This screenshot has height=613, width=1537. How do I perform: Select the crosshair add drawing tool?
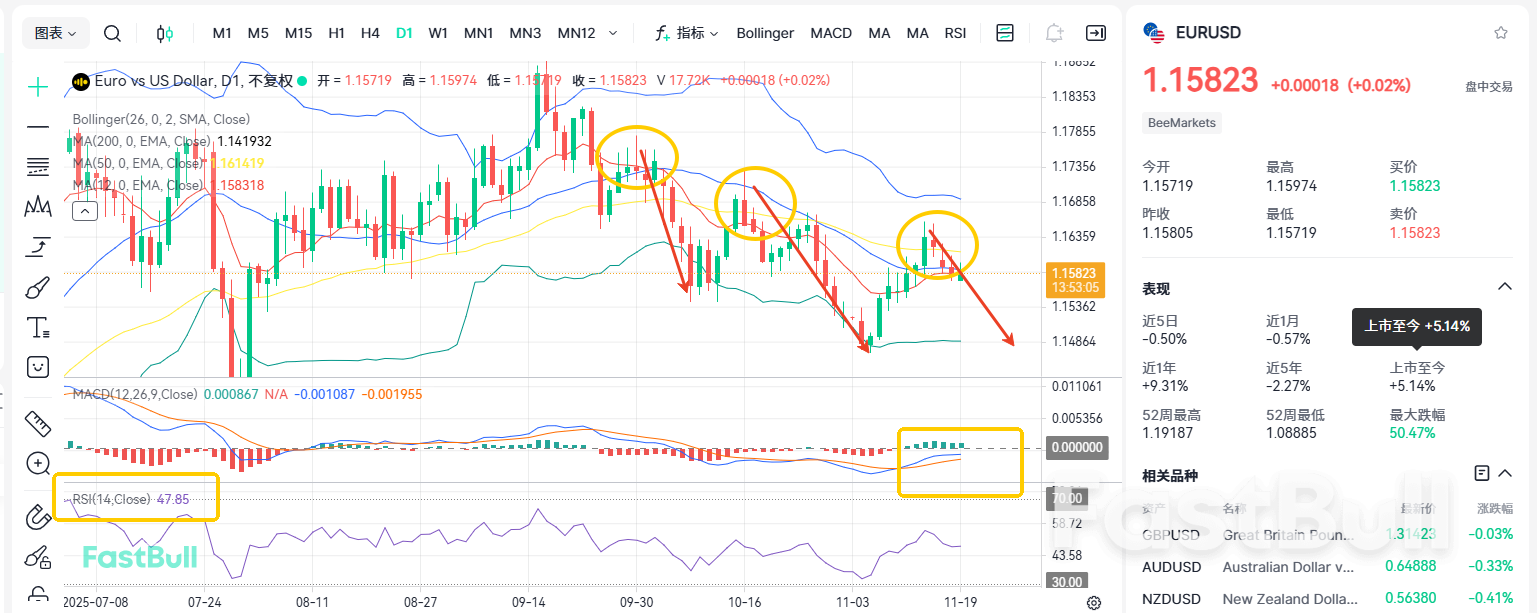coord(37,86)
